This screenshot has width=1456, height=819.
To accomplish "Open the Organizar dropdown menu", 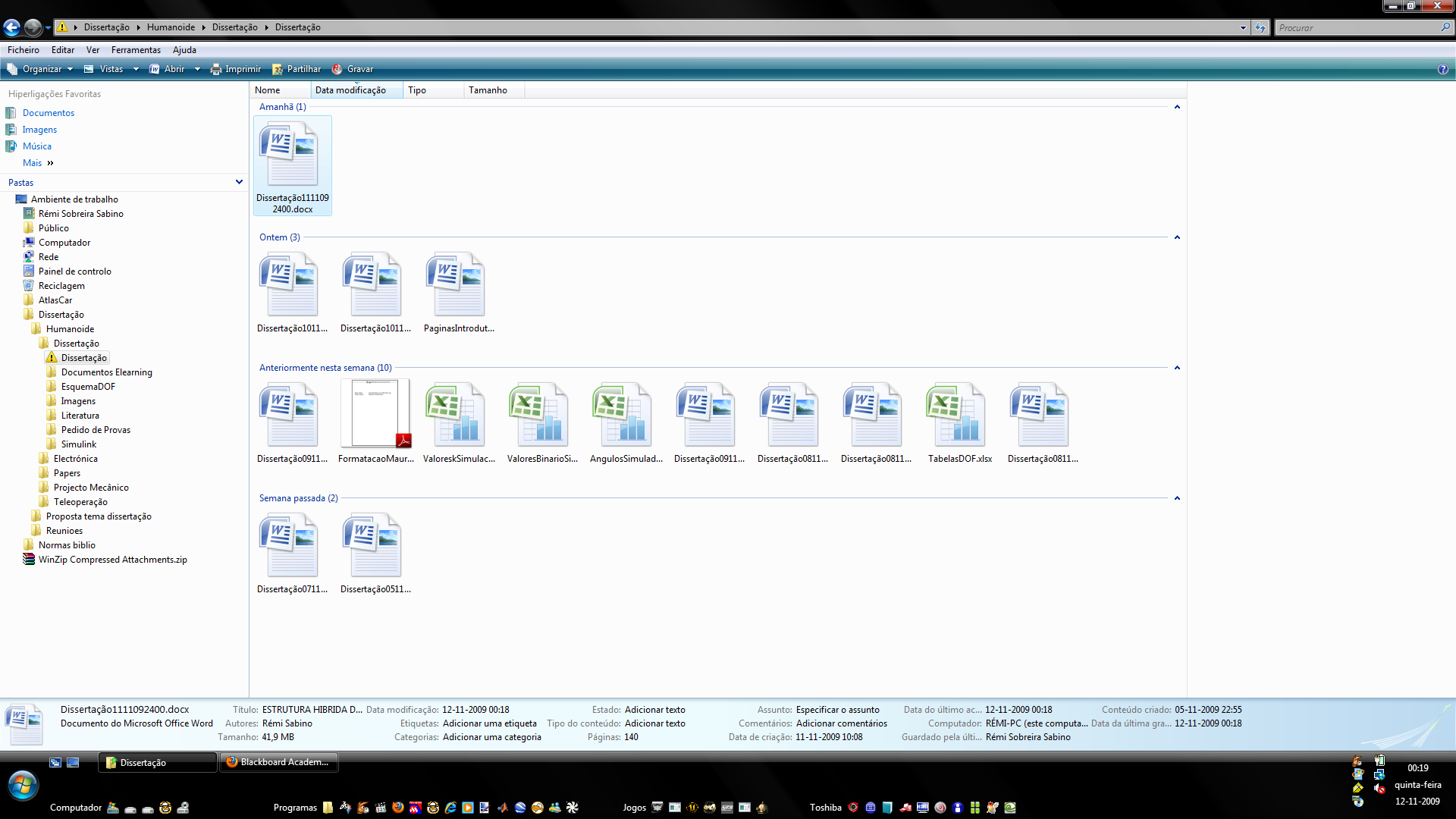I will (x=42, y=69).
